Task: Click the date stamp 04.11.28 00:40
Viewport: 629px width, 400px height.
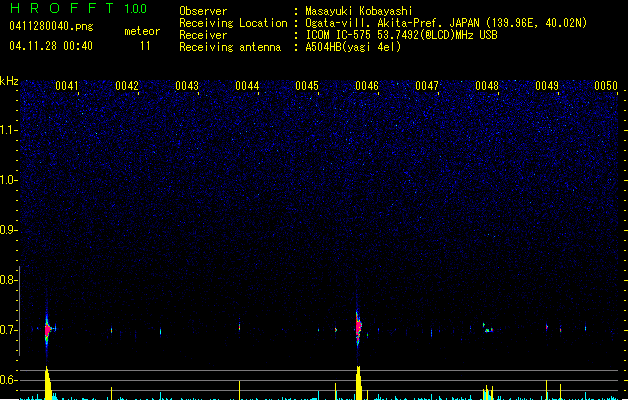Action: point(51,46)
